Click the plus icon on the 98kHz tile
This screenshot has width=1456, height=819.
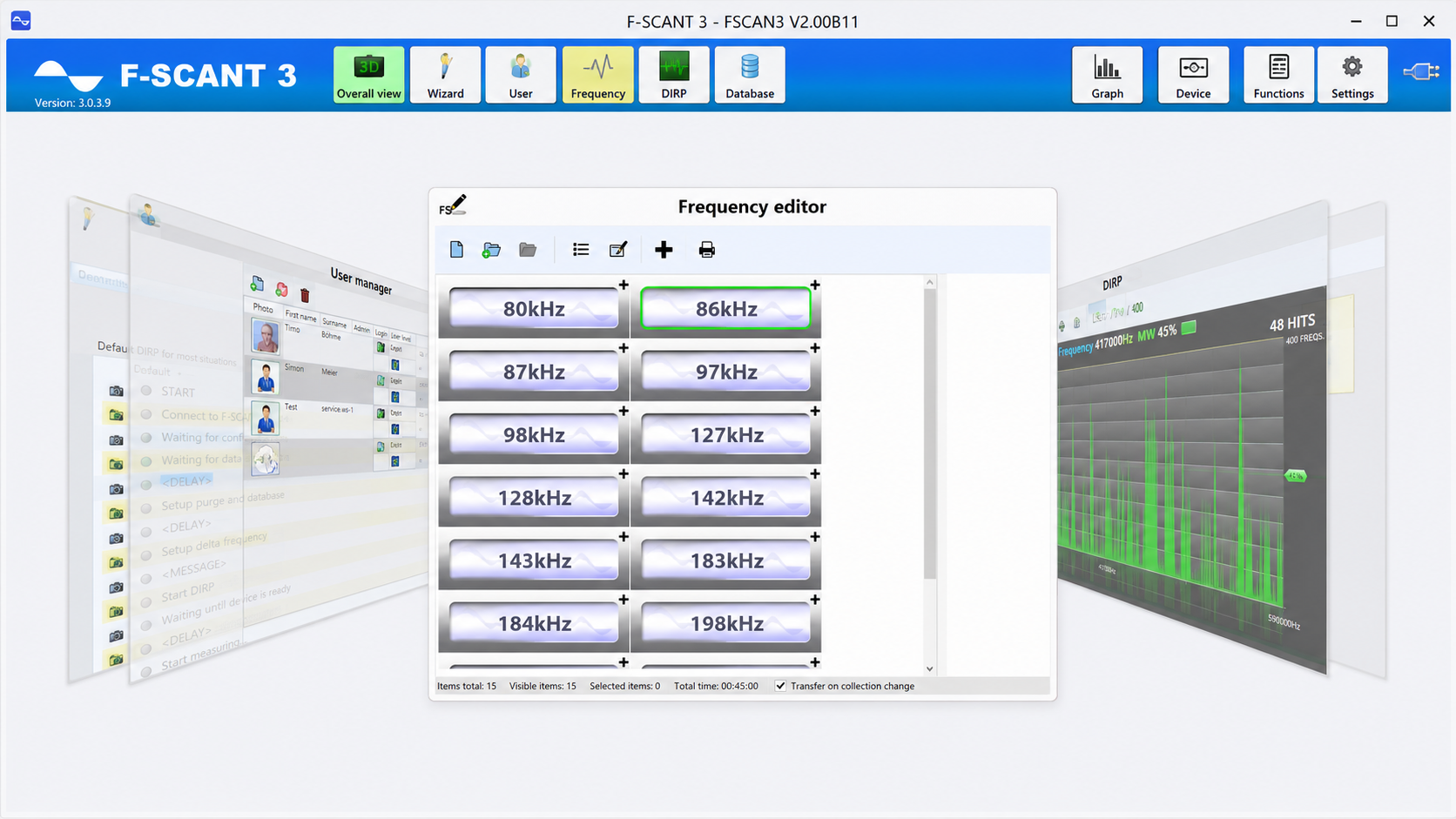coord(624,411)
